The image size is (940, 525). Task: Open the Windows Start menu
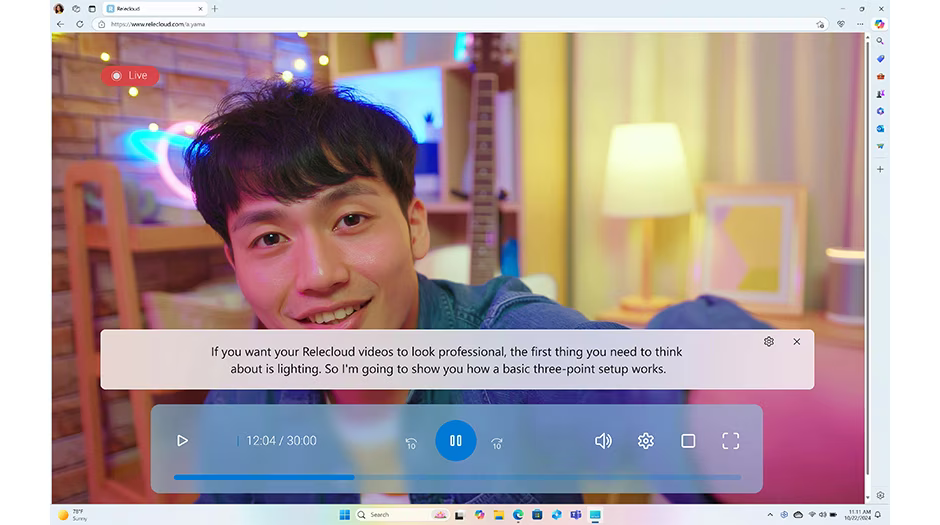pyautogui.click(x=345, y=515)
